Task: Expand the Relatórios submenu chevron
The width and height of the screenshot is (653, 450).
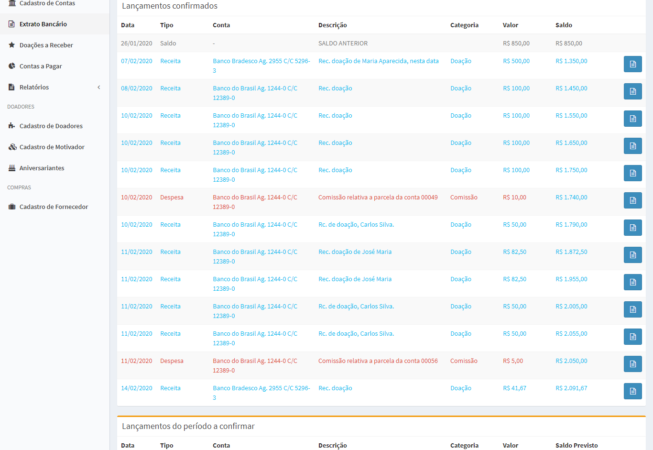Action: pos(98,88)
